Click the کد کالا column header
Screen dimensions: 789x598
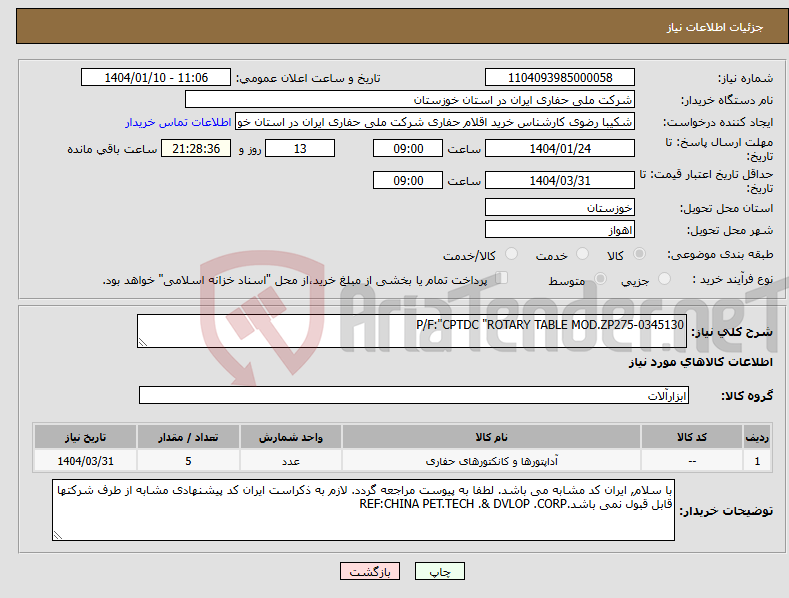tap(692, 437)
